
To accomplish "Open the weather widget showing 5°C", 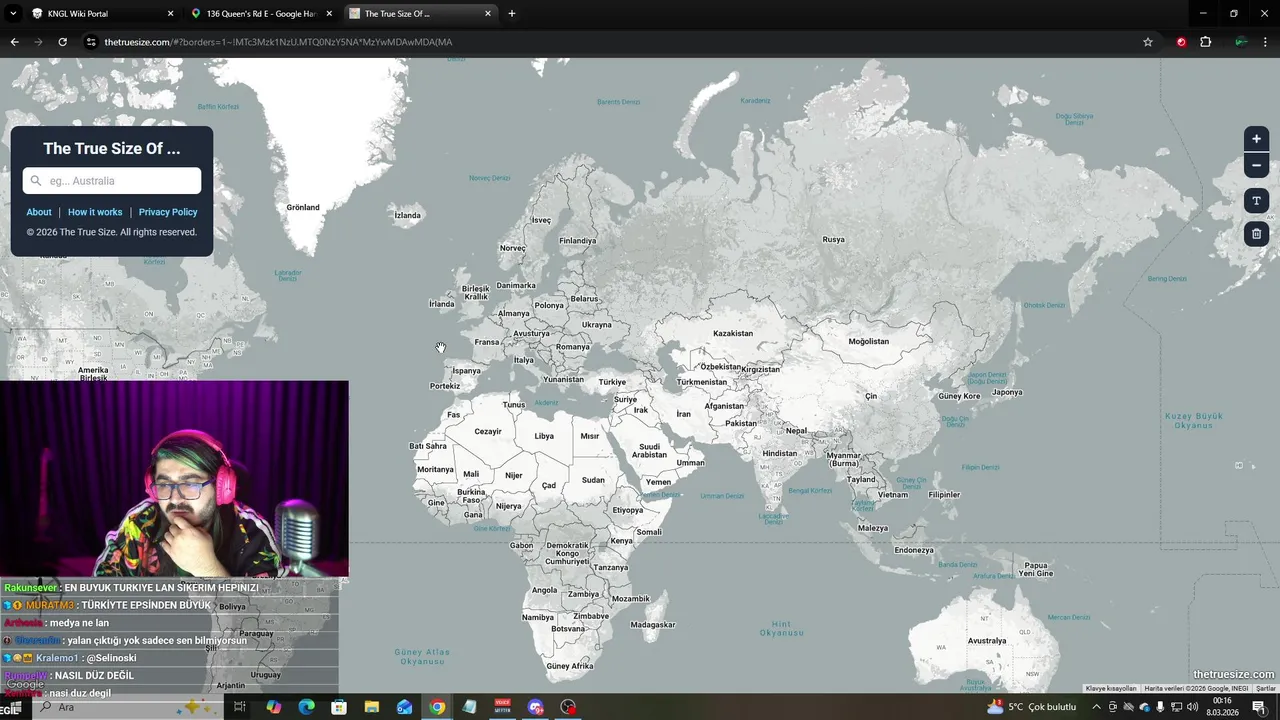I will tap(1032, 707).
